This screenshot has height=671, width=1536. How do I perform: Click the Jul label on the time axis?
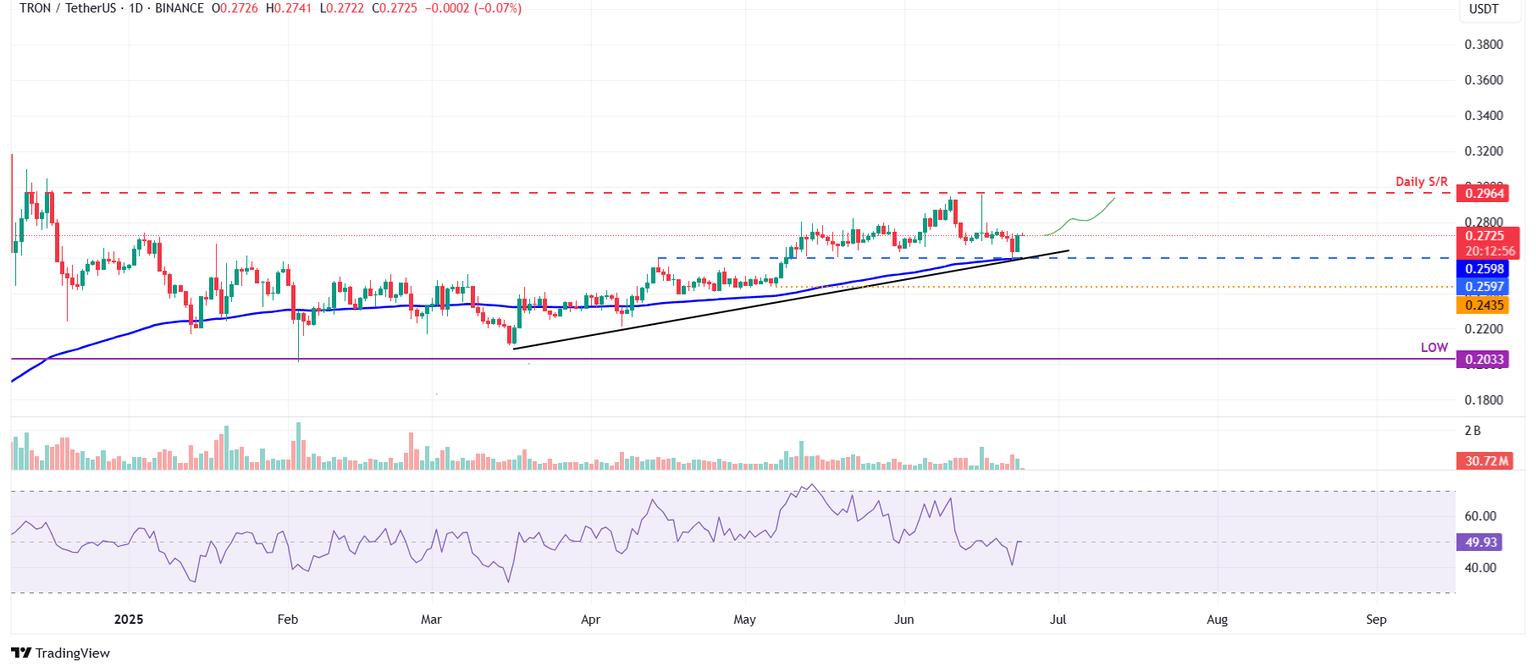click(x=1058, y=619)
